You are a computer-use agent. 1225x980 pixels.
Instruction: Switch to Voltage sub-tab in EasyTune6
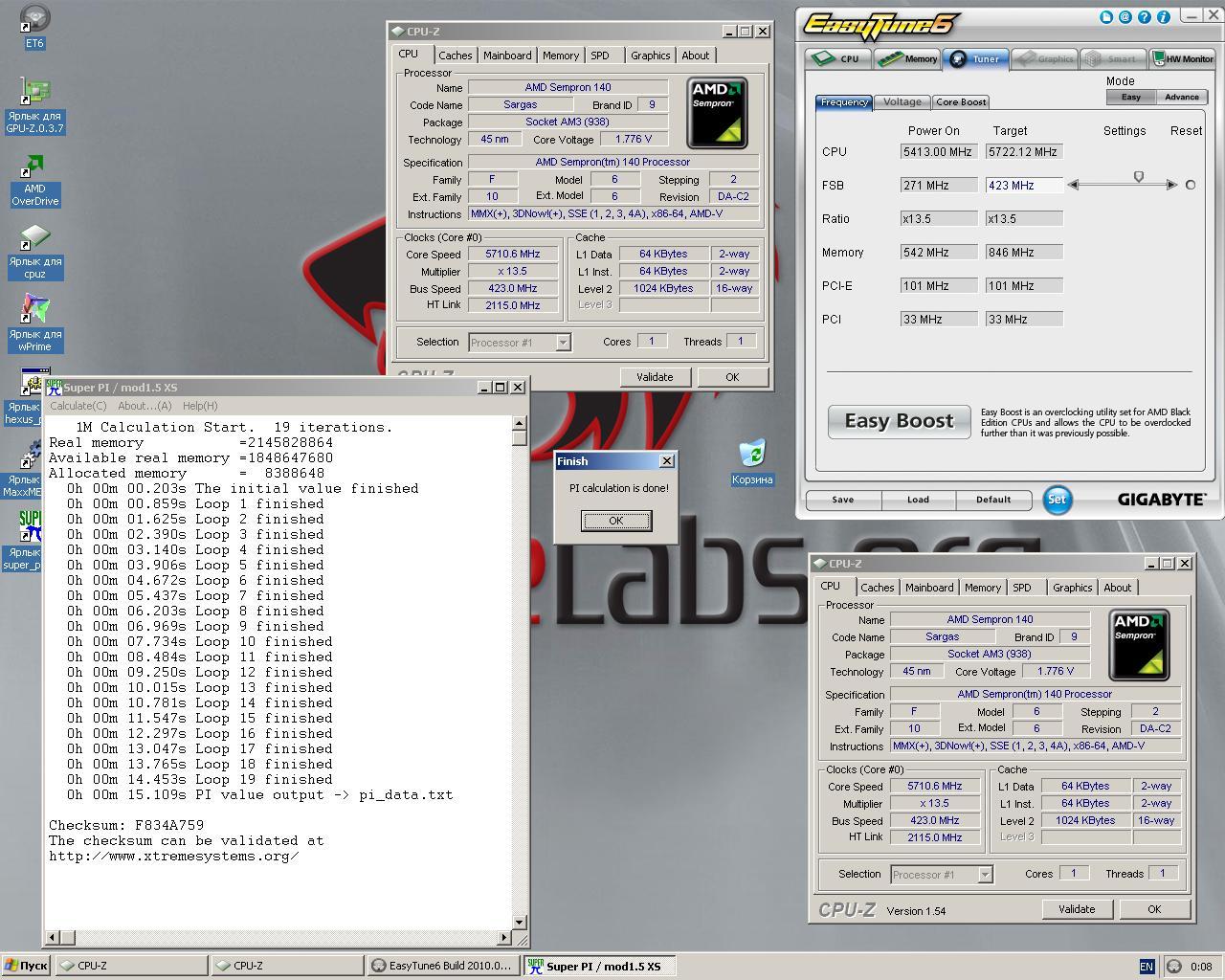[x=902, y=101]
